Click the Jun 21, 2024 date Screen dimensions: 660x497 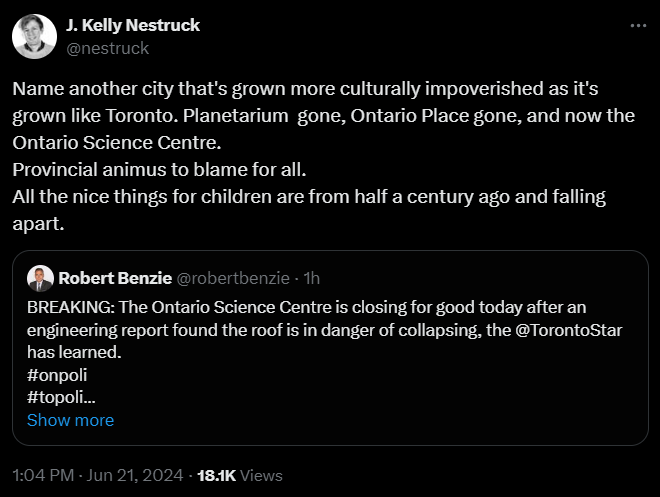143,476
